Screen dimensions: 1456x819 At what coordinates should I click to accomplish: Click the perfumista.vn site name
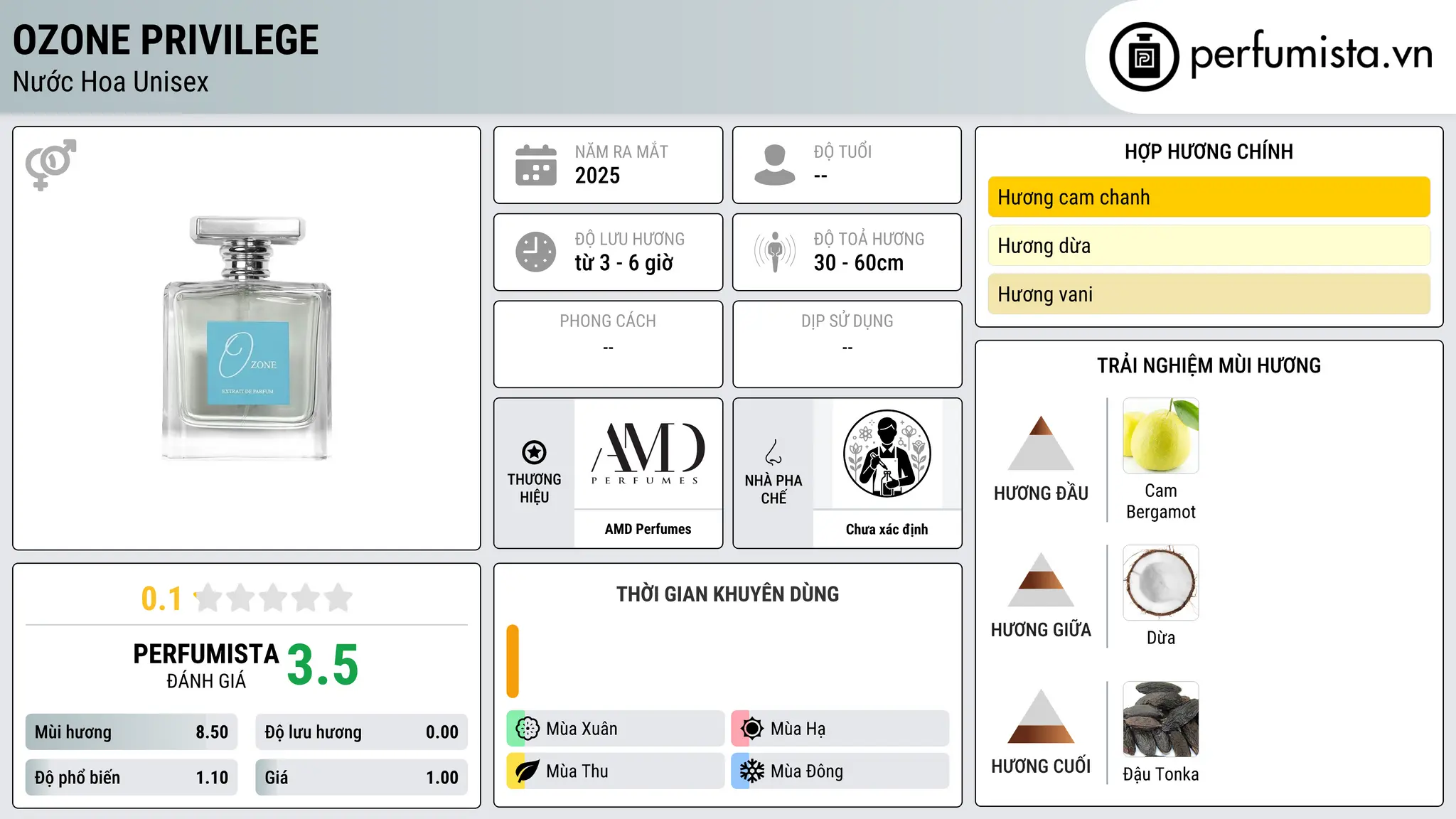click(1312, 54)
